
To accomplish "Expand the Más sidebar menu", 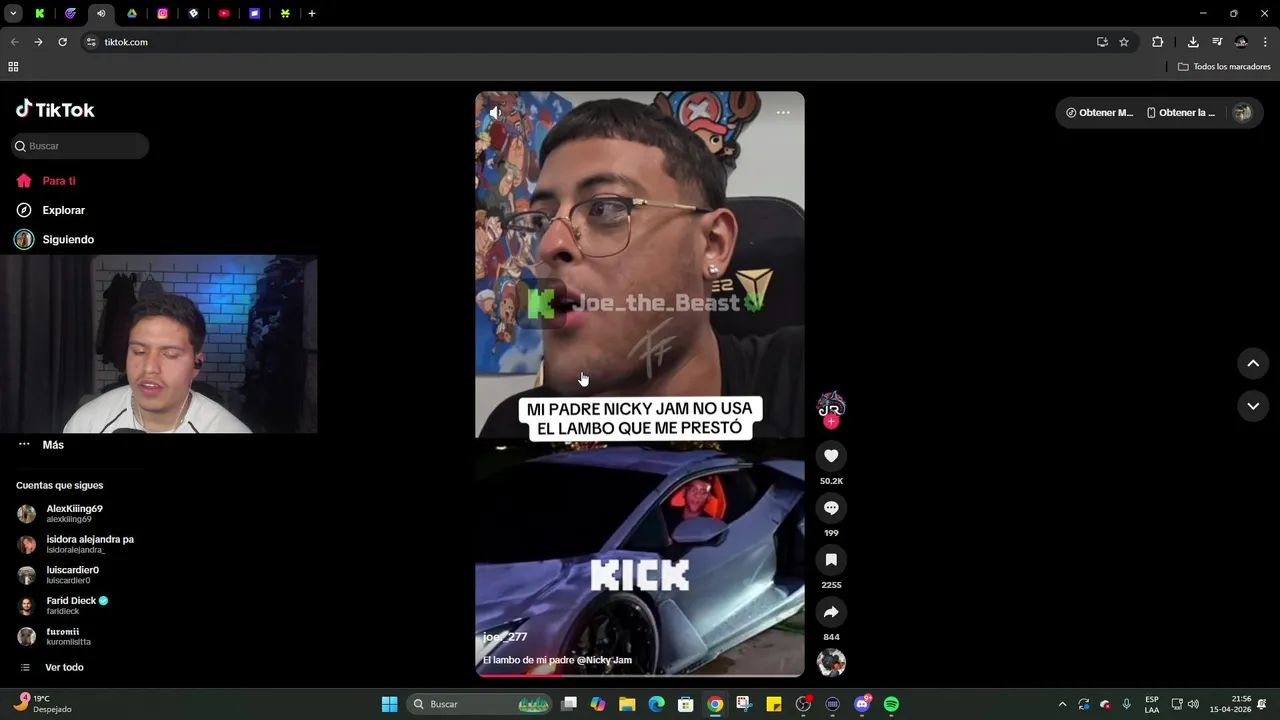I will [x=53, y=445].
